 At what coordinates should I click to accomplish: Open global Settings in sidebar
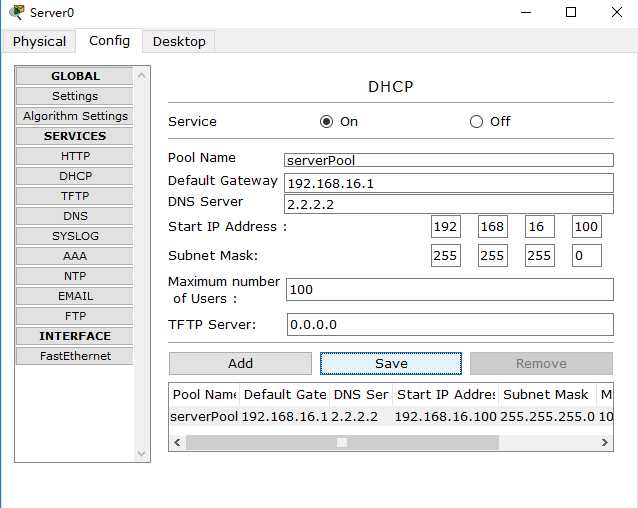coord(75,96)
